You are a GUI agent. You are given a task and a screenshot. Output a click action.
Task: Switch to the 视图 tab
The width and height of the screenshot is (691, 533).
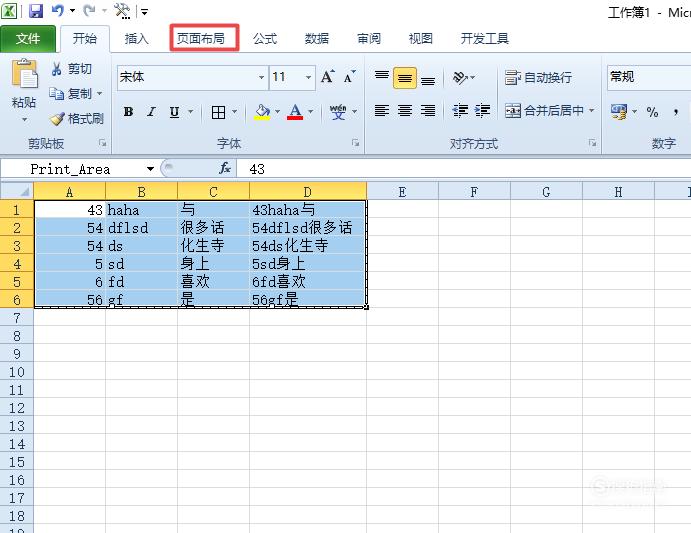[x=421, y=39]
